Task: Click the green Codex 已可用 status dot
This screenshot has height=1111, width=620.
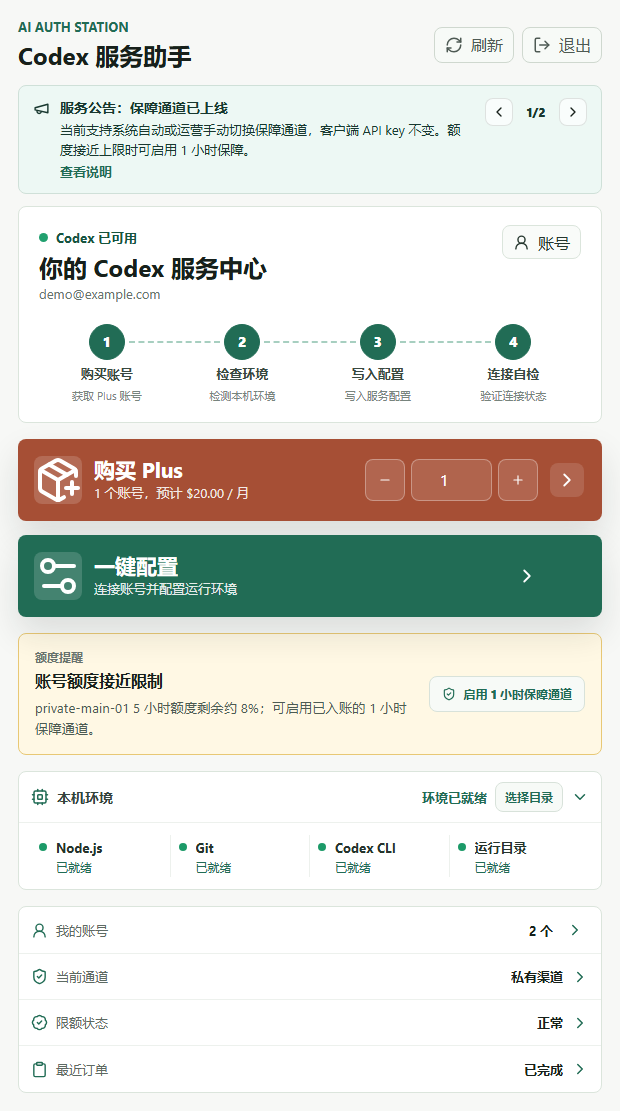Action: [43, 238]
